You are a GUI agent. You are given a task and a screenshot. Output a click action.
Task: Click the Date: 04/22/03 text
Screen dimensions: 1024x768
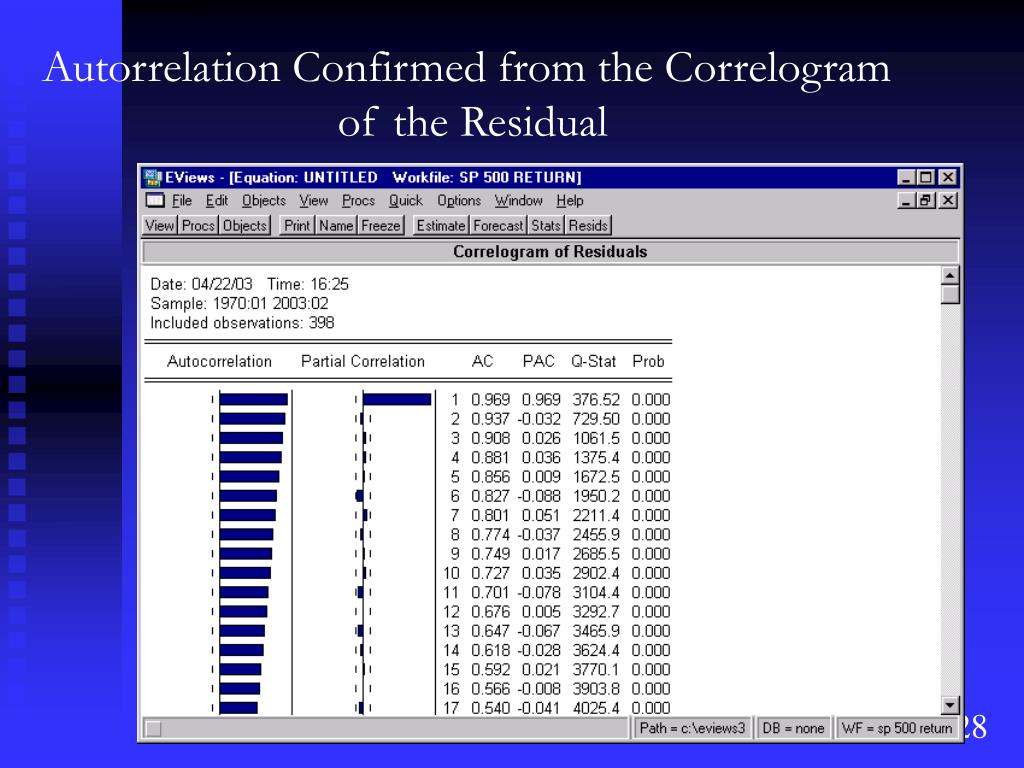coord(201,284)
